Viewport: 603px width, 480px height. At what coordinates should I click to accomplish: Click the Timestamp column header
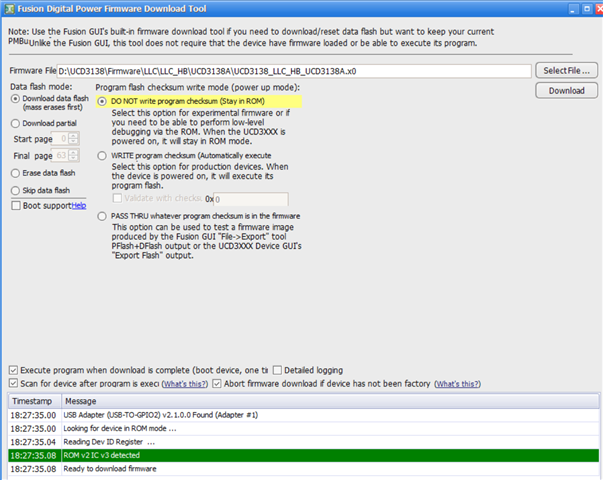tap(35, 401)
